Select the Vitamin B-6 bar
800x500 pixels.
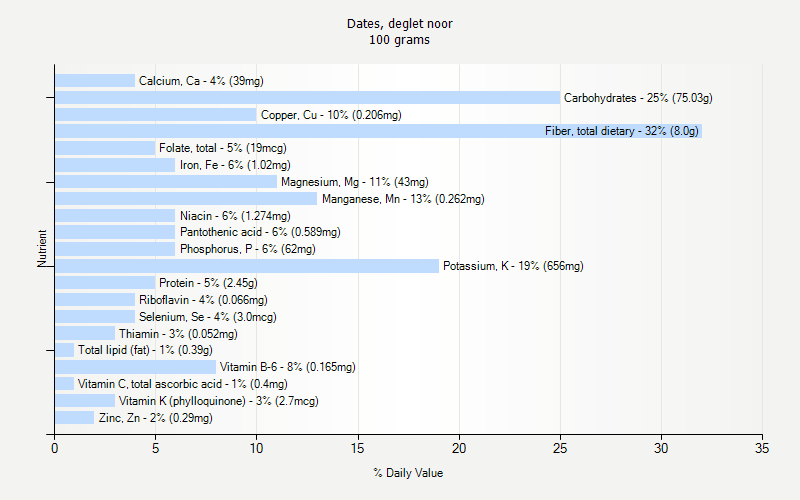coord(135,367)
